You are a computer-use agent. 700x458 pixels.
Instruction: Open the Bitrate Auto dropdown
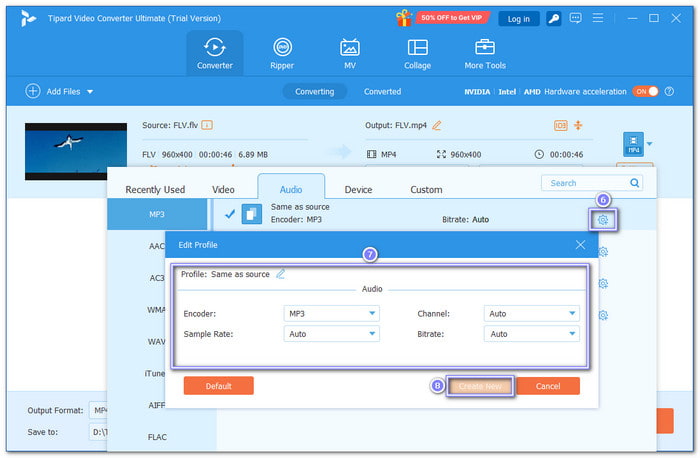[x=531, y=333]
